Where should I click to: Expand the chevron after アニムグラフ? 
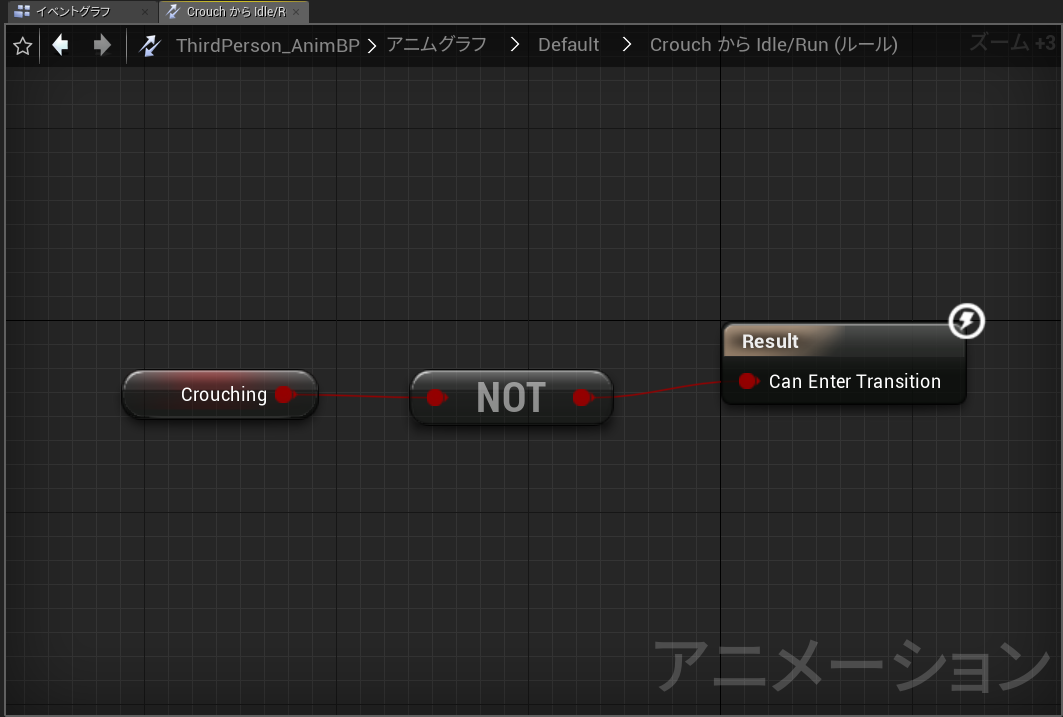(x=515, y=45)
